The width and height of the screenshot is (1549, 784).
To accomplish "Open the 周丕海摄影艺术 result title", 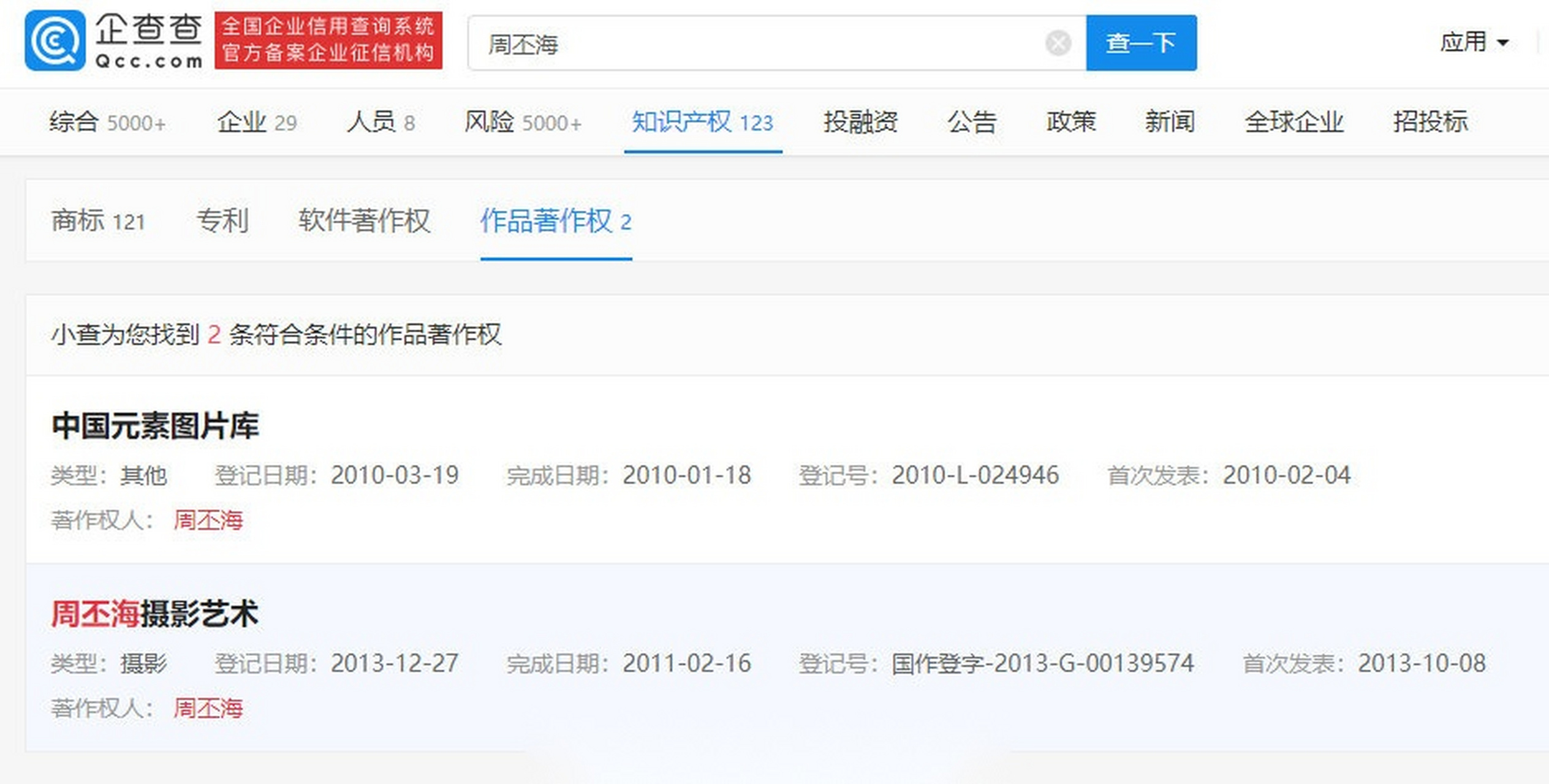I will [154, 614].
